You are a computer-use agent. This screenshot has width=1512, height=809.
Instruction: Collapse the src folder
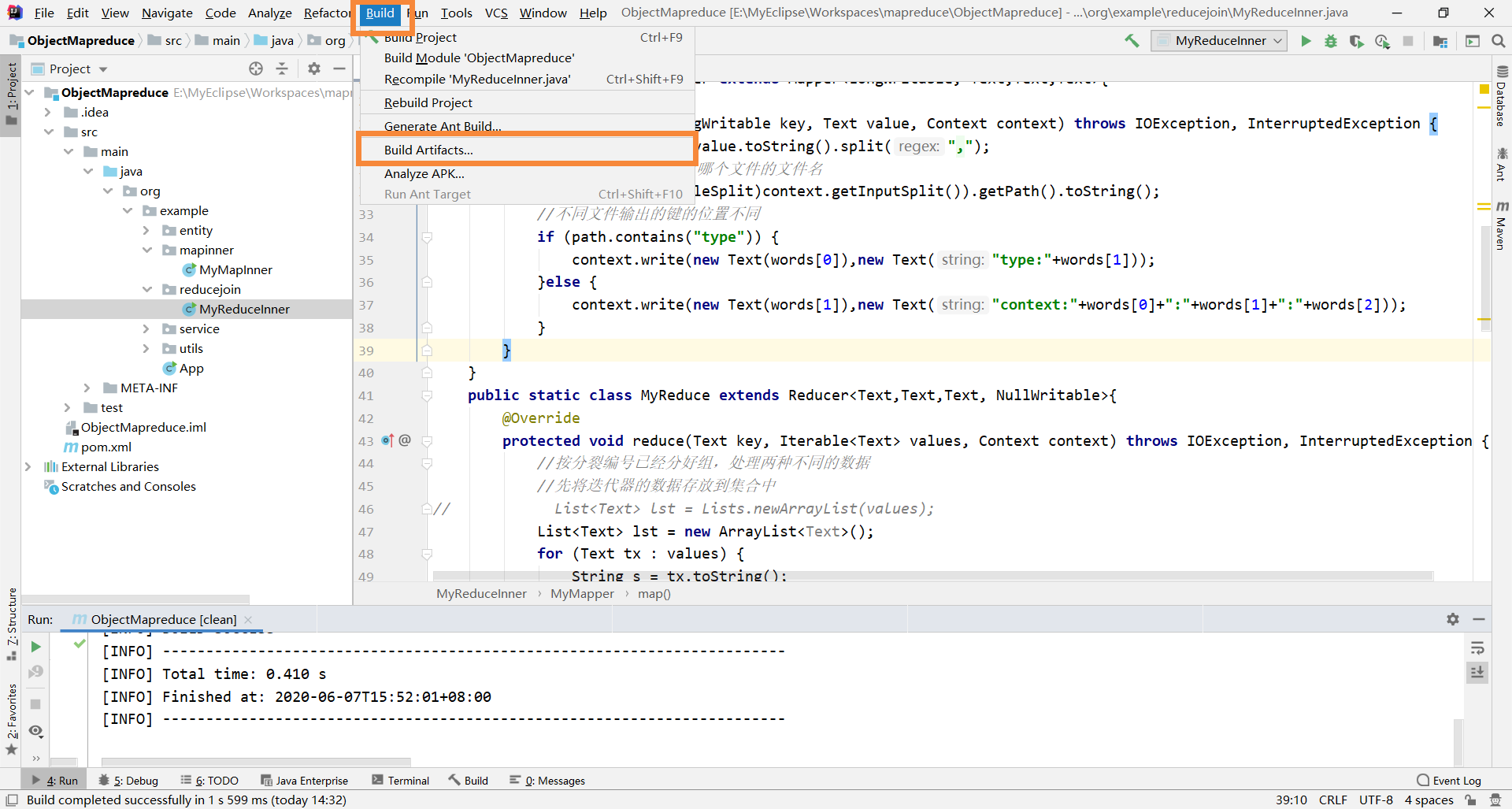click(x=49, y=132)
